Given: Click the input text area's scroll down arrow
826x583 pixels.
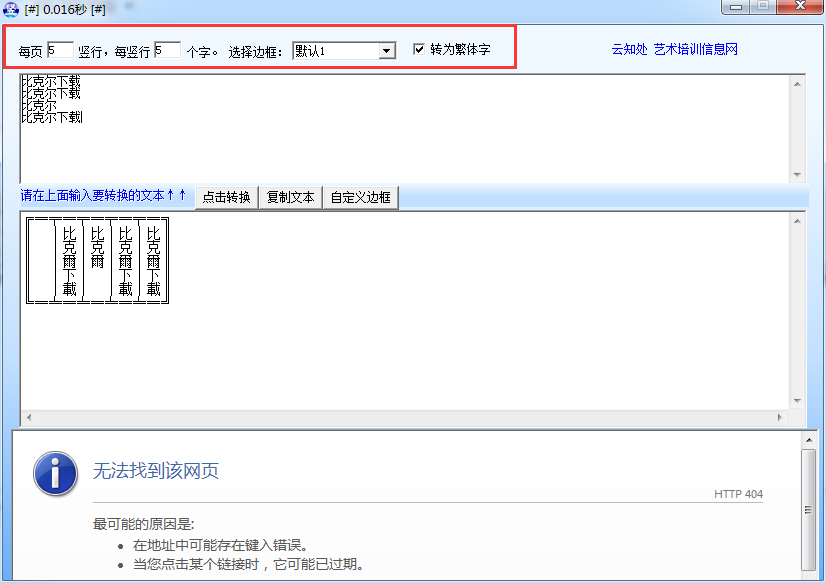Looking at the screenshot, I should tap(797, 173).
